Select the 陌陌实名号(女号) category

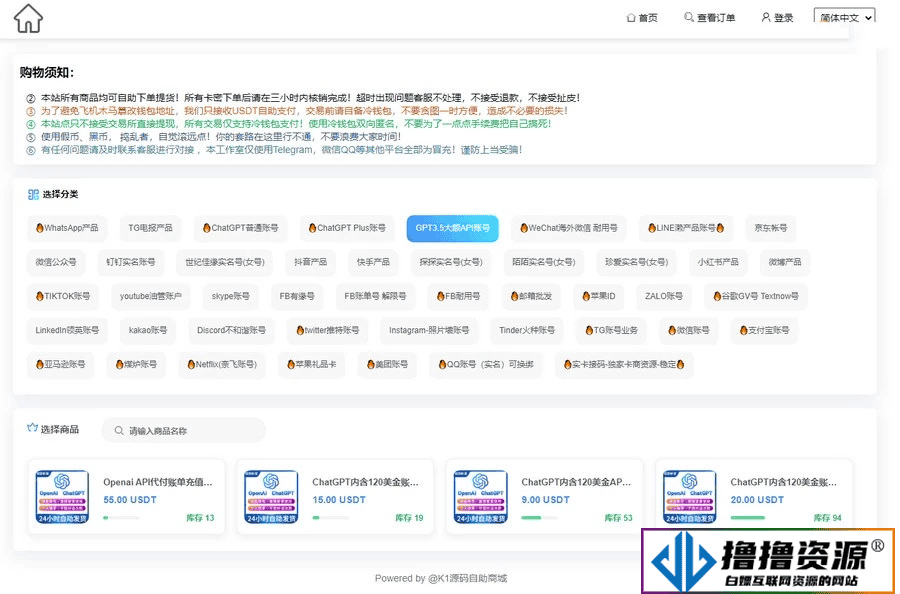(544, 262)
